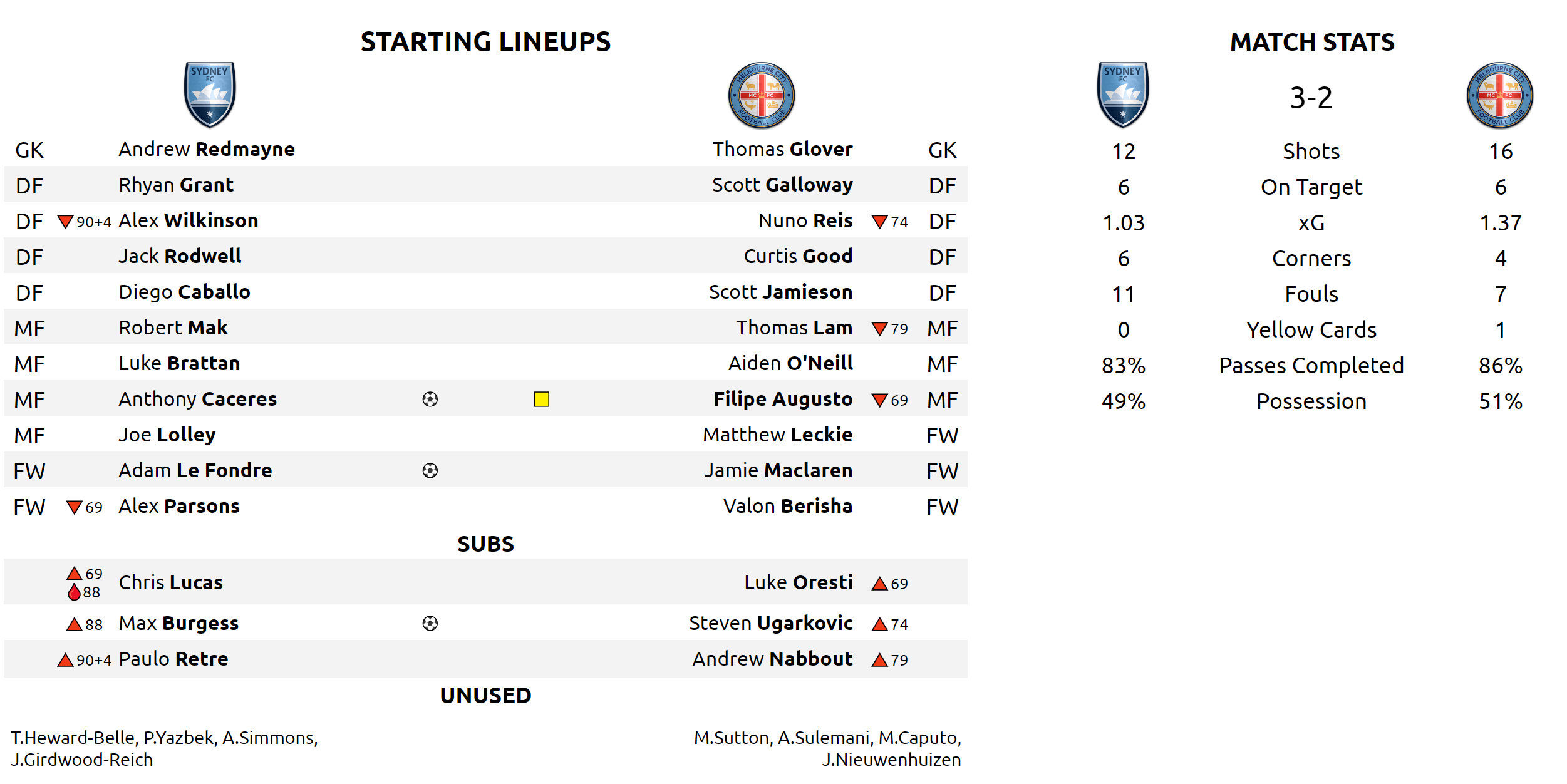
Task: Click player name Jamie Maclaren
Action: (x=778, y=471)
